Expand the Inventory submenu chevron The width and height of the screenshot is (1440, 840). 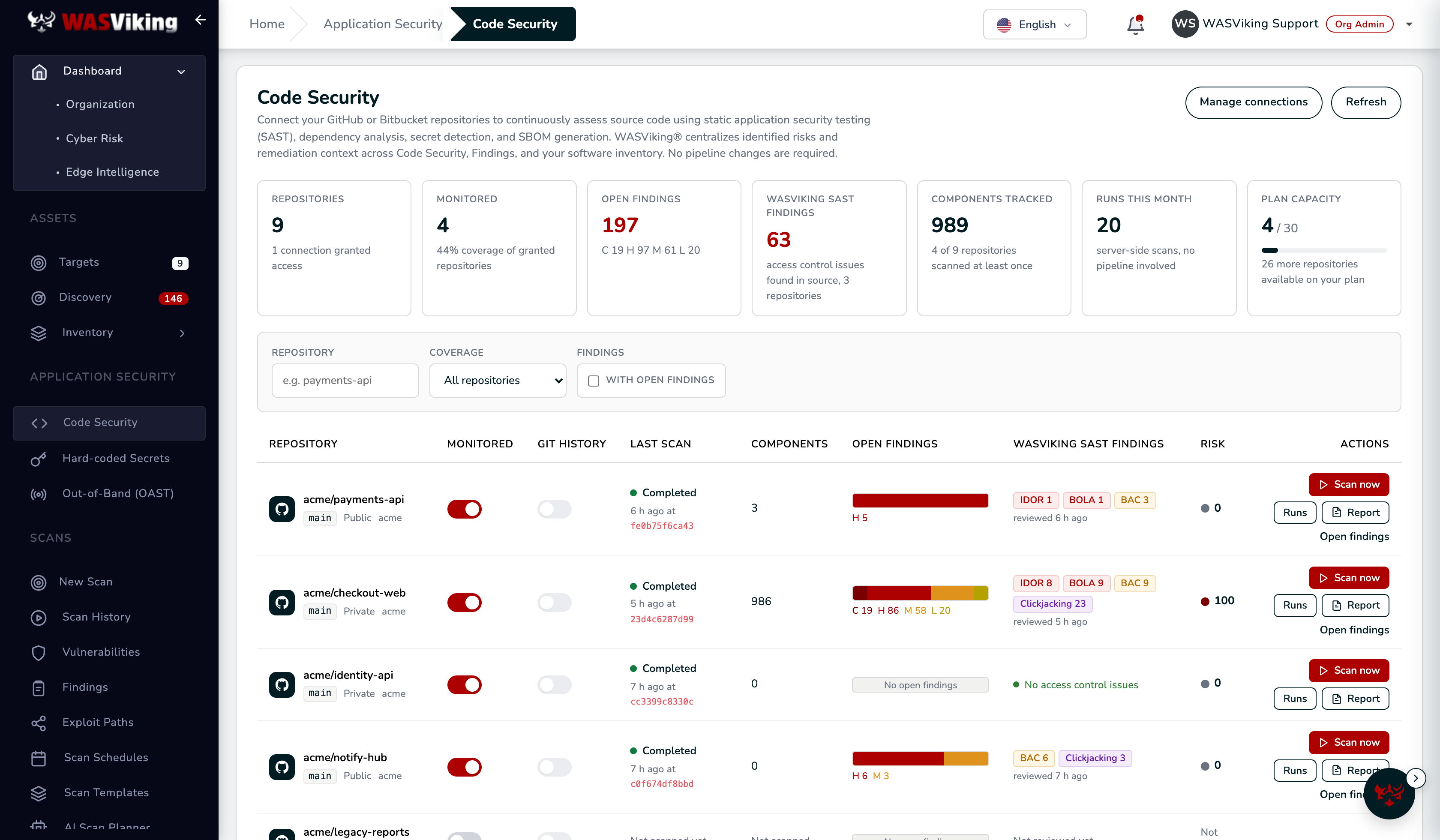(x=182, y=333)
